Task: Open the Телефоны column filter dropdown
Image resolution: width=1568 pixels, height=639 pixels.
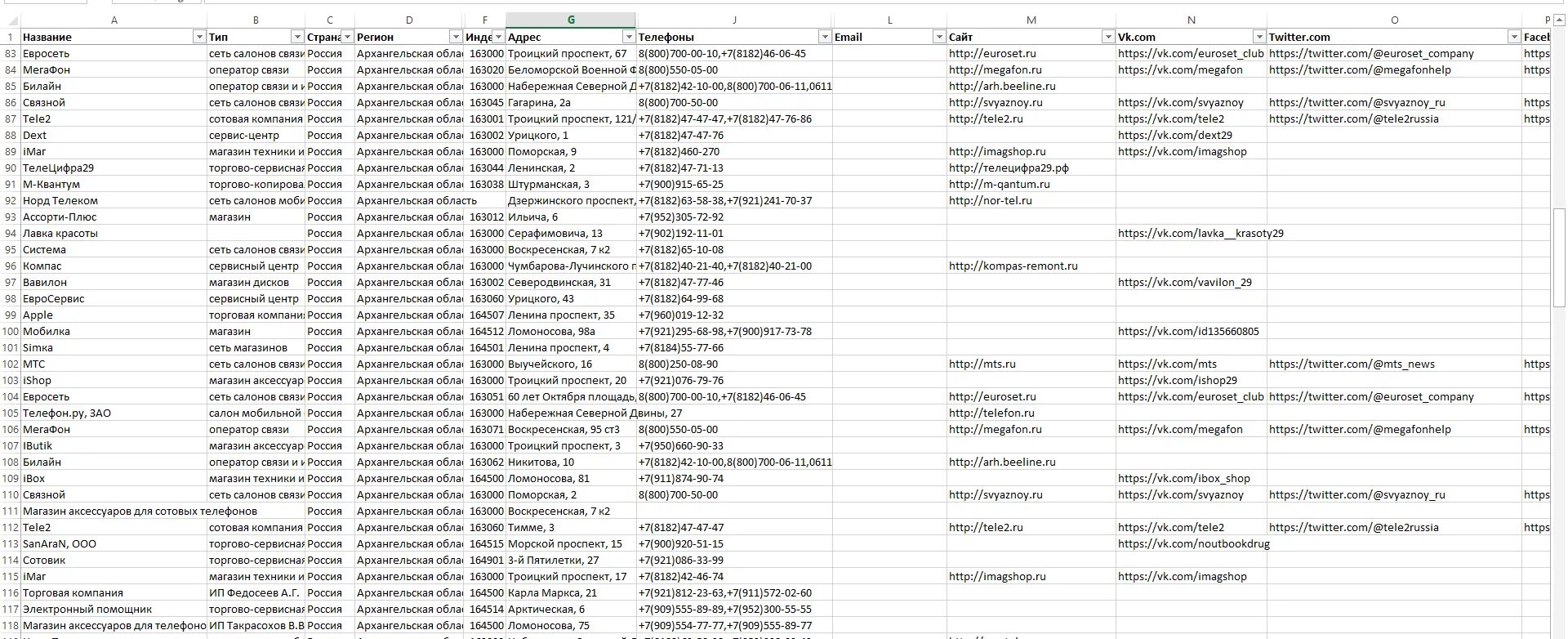Action: pos(825,37)
